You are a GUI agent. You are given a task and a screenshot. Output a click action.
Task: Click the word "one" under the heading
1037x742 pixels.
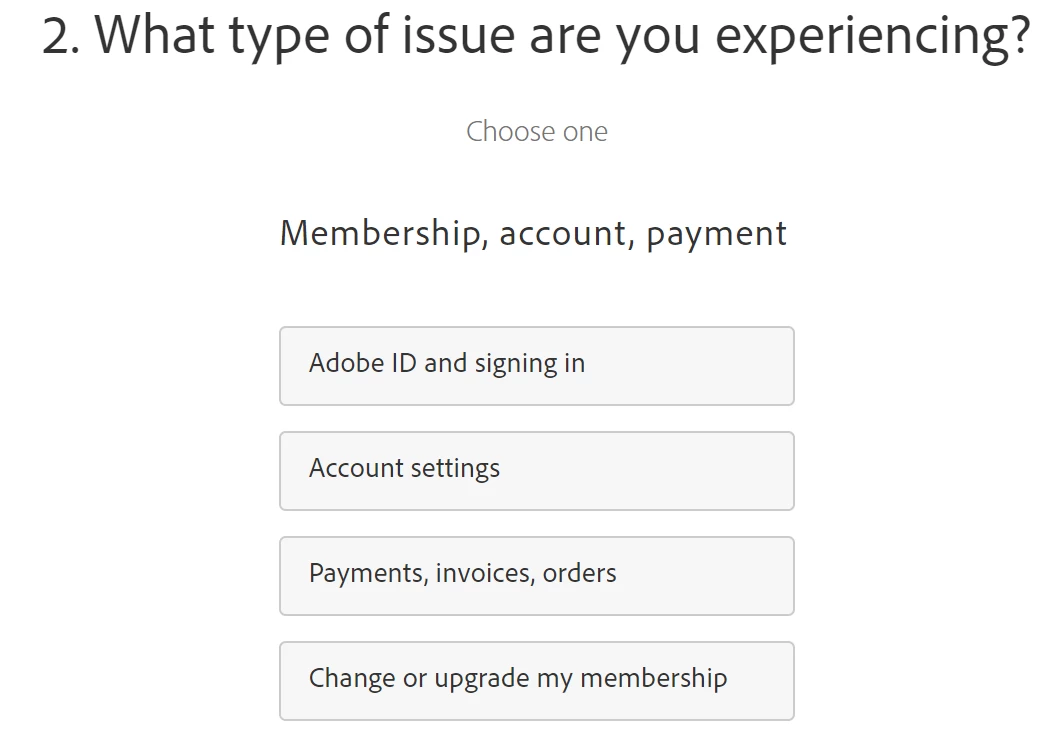(584, 132)
